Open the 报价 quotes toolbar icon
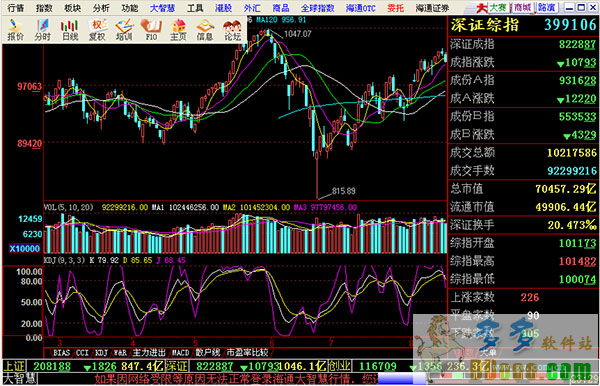The width and height of the screenshot is (600, 386). 15,30
